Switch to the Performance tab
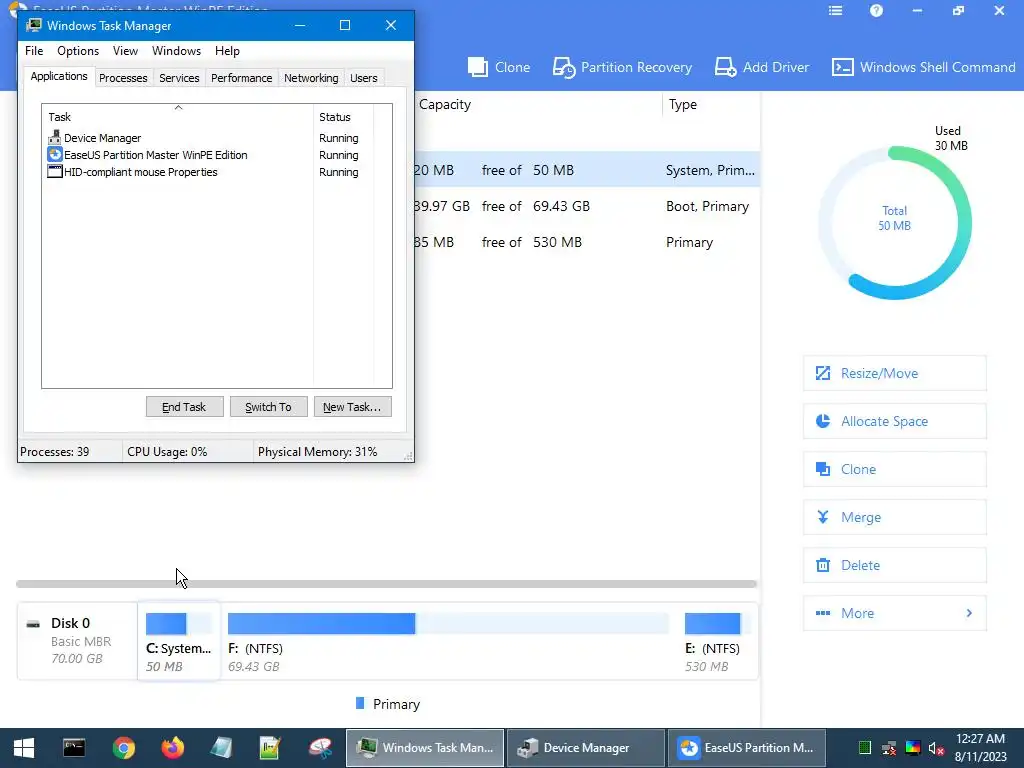The width and height of the screenshot is (1024, 768). 242,78
